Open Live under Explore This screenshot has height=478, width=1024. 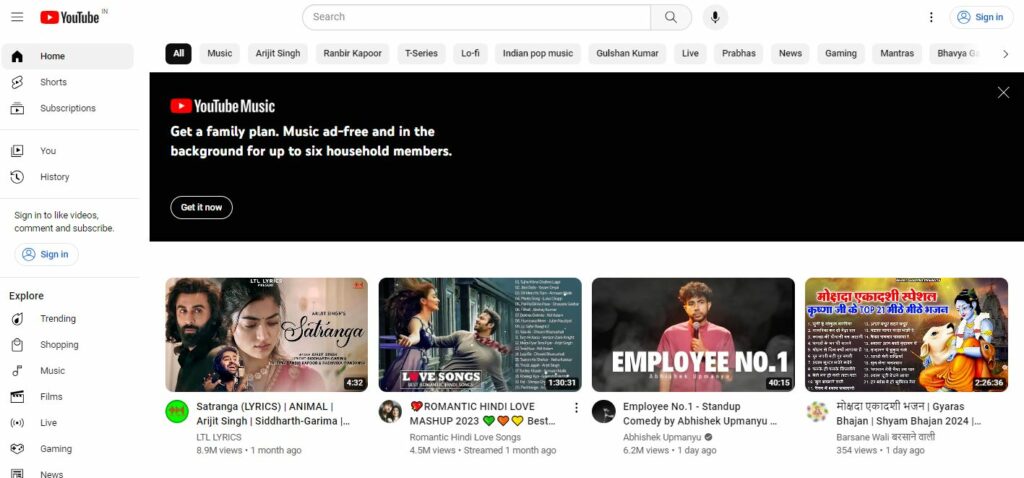click(x=67, y=422)
